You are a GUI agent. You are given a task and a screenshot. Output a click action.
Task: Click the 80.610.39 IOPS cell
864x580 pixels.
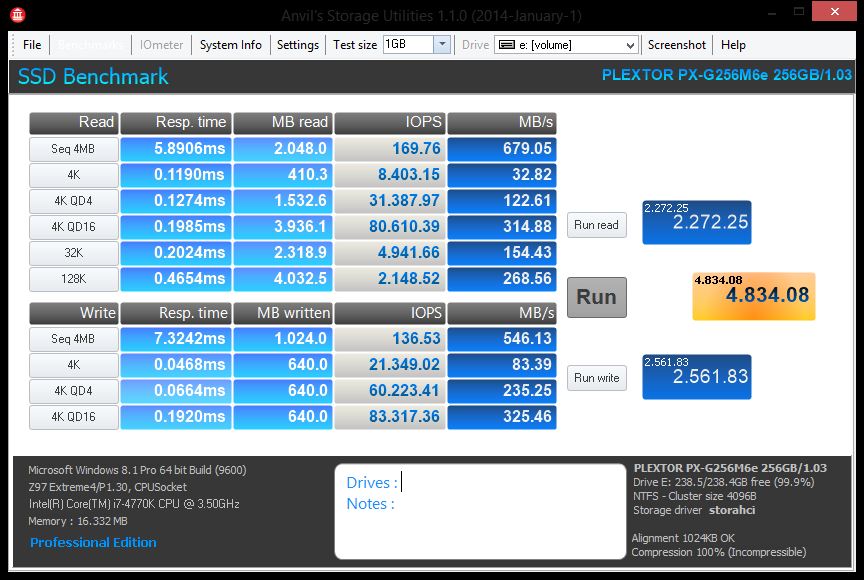pyautogui.click(x=390, y=226)
